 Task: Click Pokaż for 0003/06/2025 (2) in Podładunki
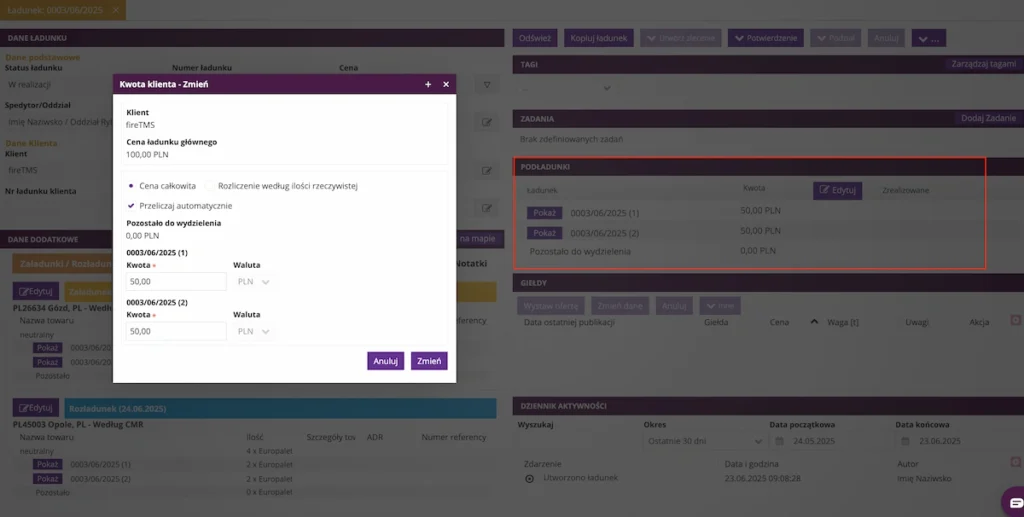pos(544,233)
